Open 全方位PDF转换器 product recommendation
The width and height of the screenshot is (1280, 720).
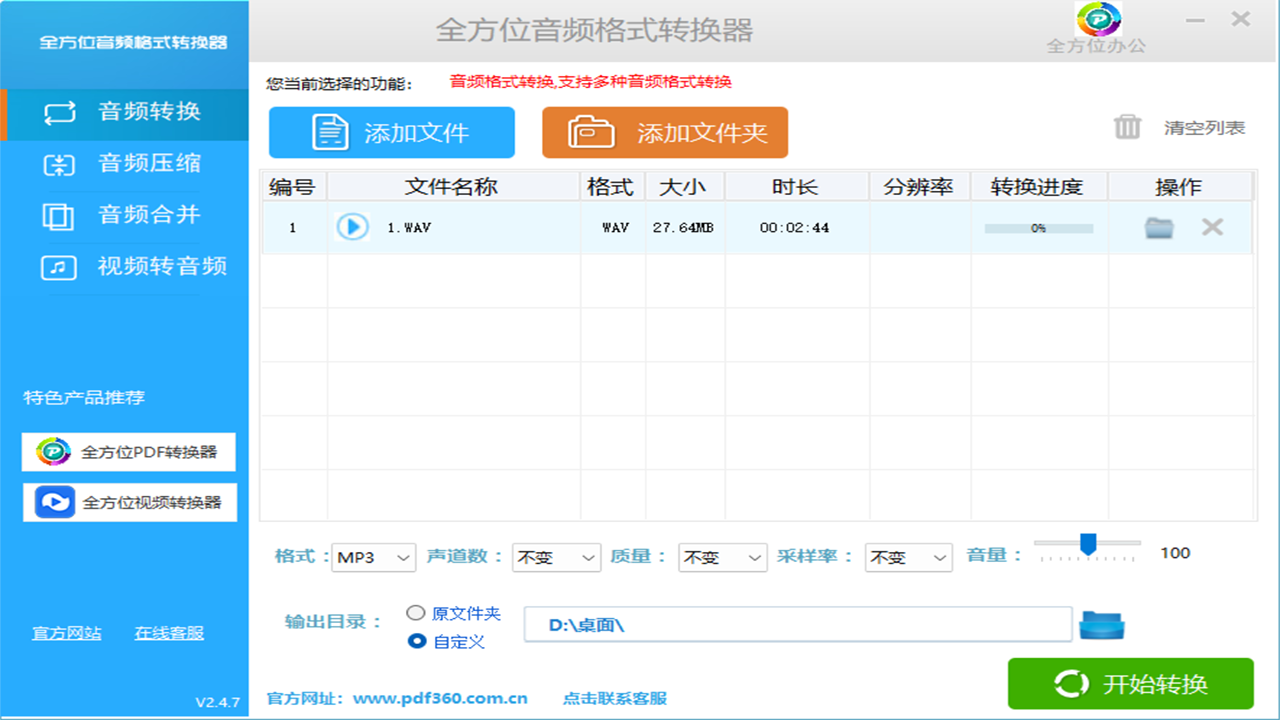click(129, 452)
